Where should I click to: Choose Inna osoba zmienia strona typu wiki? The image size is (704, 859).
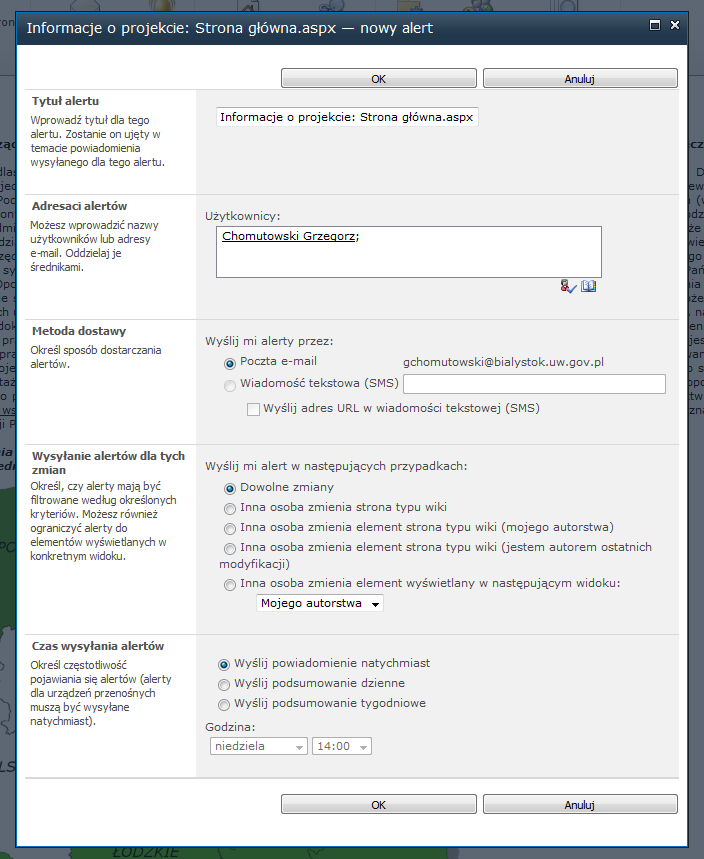coord(230,508)
